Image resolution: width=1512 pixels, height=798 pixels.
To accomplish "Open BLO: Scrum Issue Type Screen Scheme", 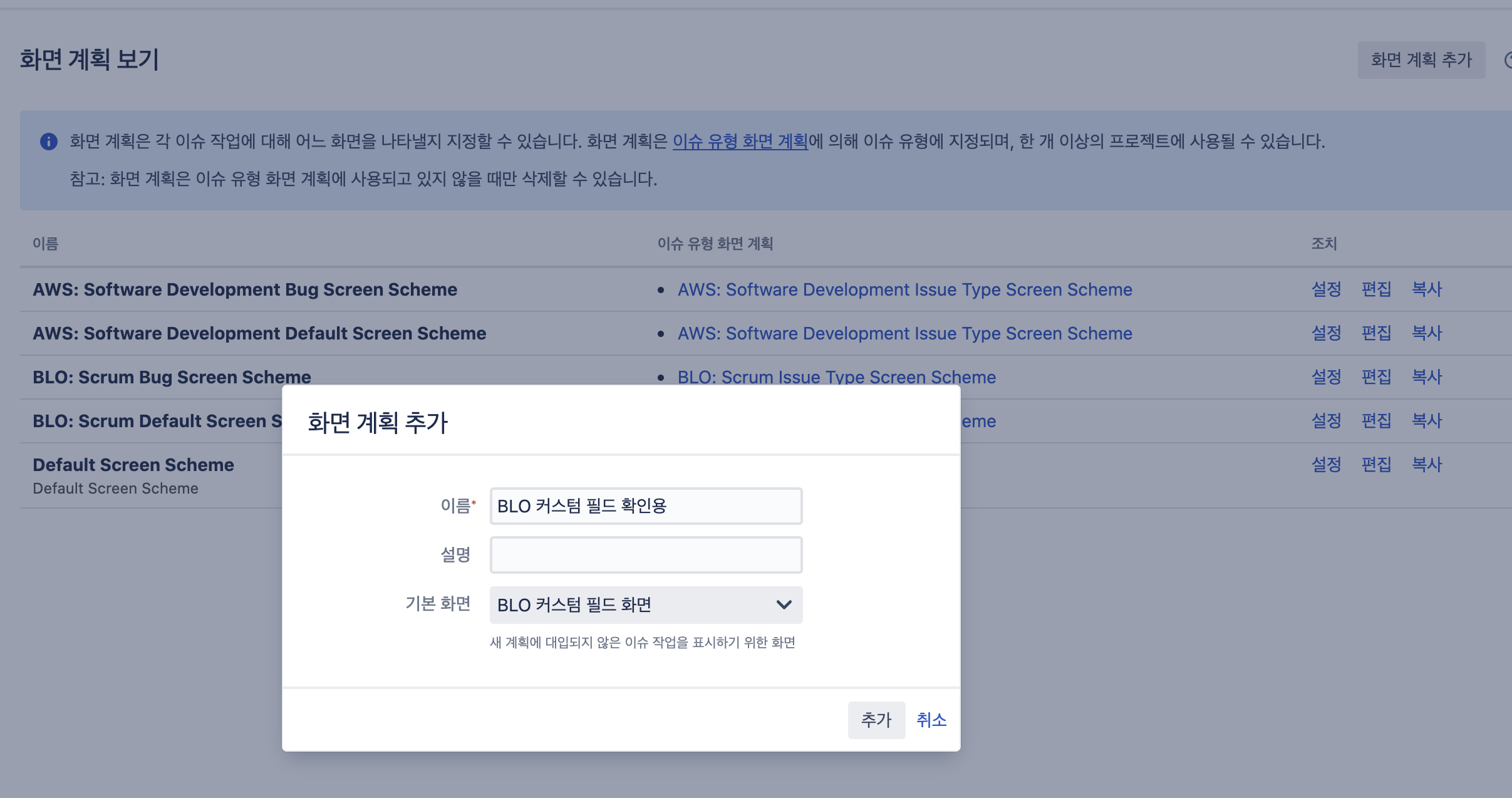I will click(x=836, y=377).
